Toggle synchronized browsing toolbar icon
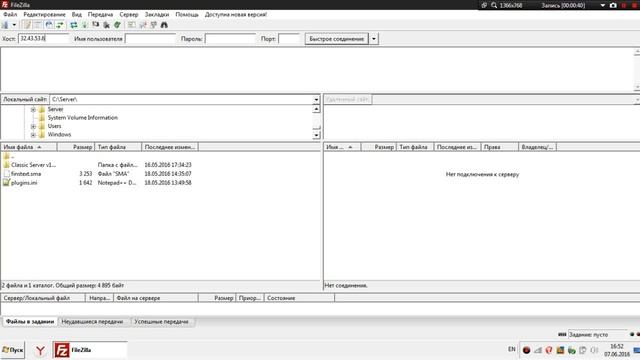Image resolution: width=640 pixels, height=360 pixels. 153,25
